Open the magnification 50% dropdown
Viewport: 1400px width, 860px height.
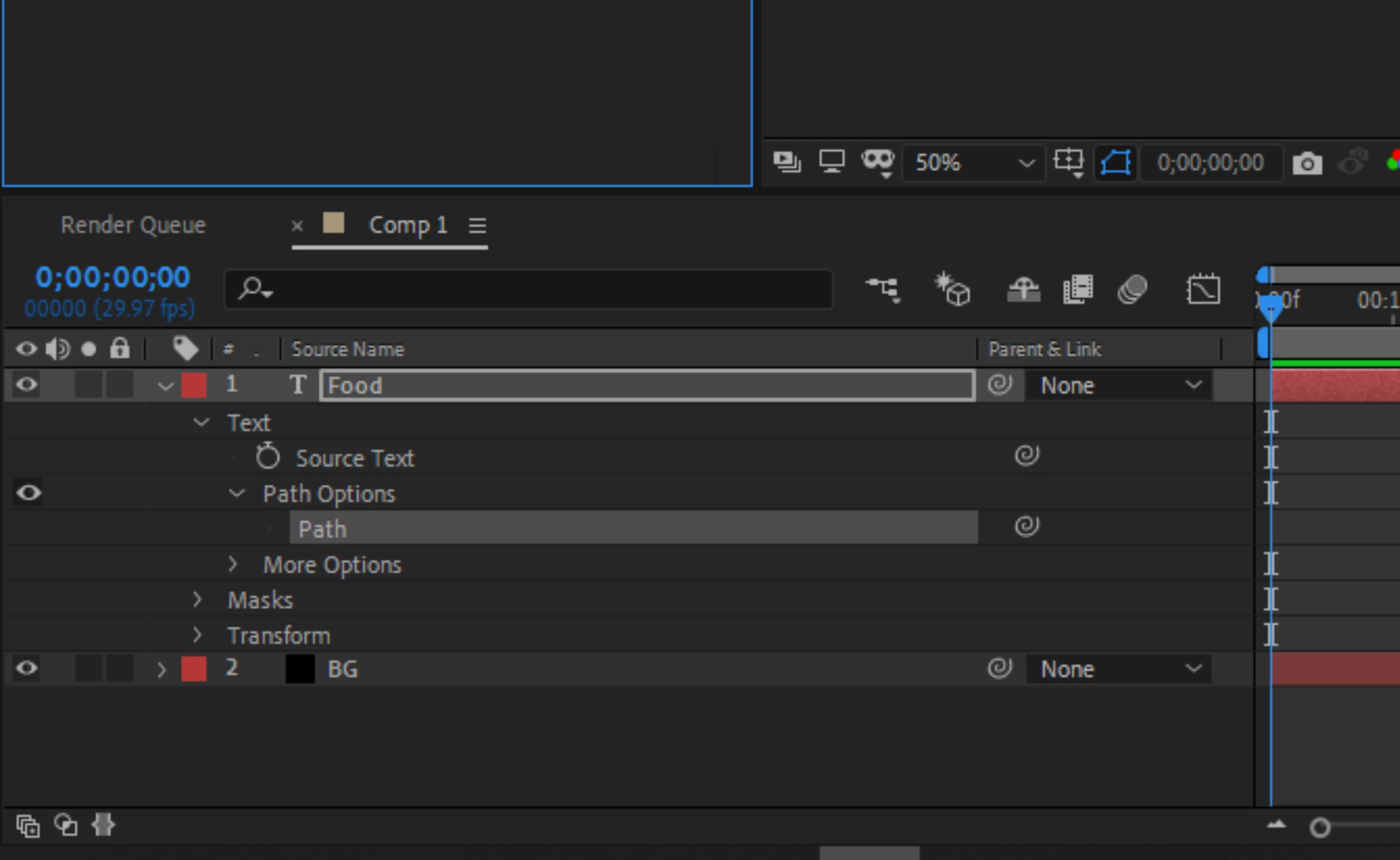pos(974,163)
